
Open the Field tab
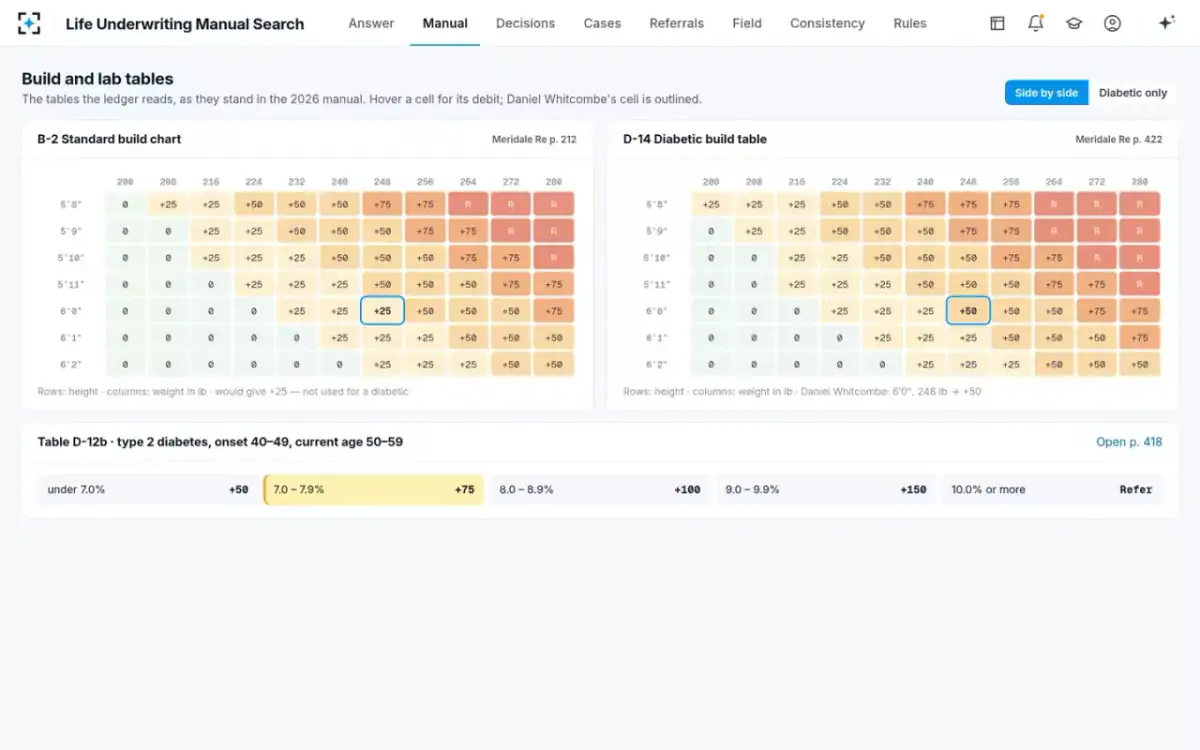tap(747, 23)
